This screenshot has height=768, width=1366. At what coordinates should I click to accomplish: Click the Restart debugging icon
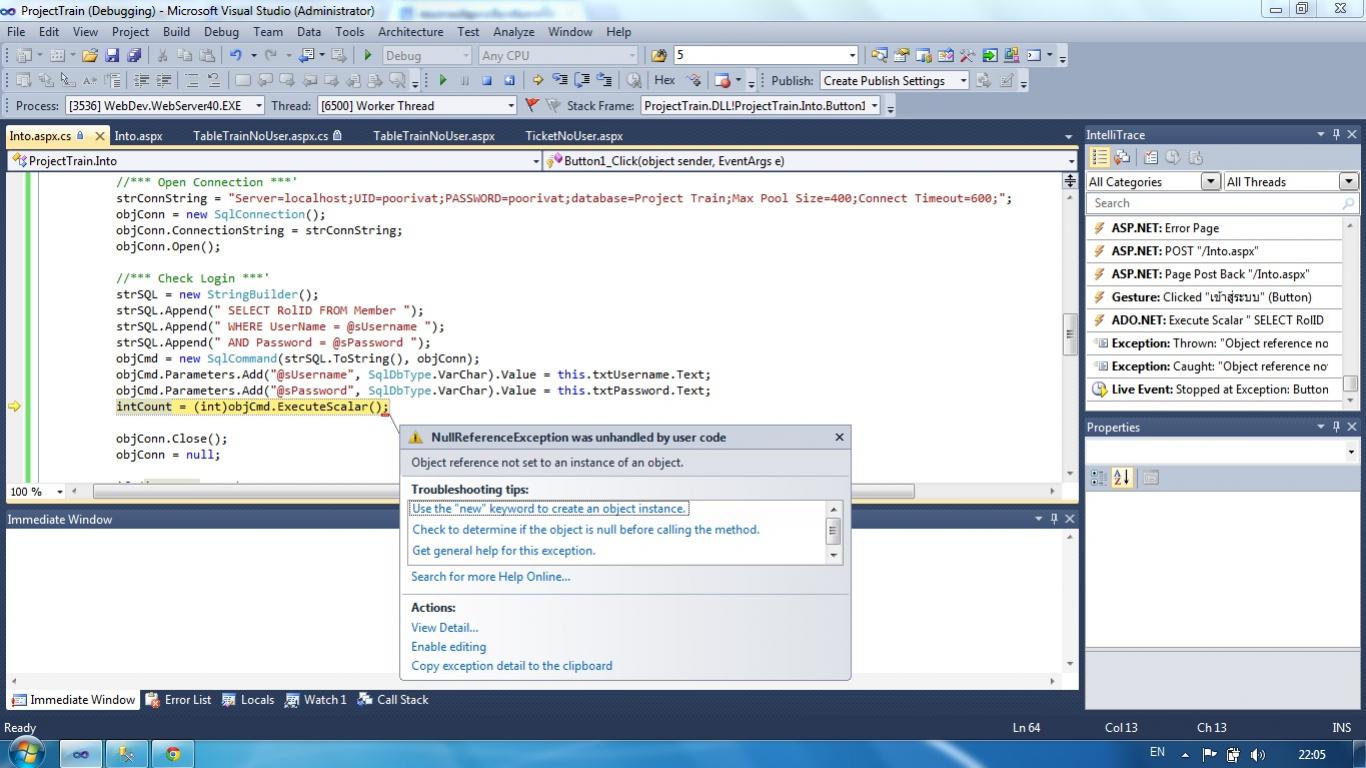point(509,81)
